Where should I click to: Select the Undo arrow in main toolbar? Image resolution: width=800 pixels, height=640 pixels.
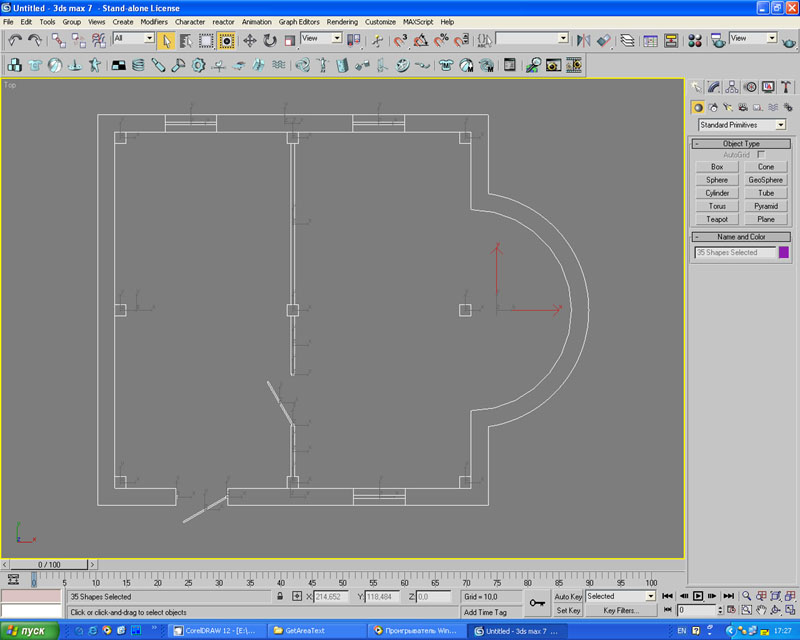15,40
